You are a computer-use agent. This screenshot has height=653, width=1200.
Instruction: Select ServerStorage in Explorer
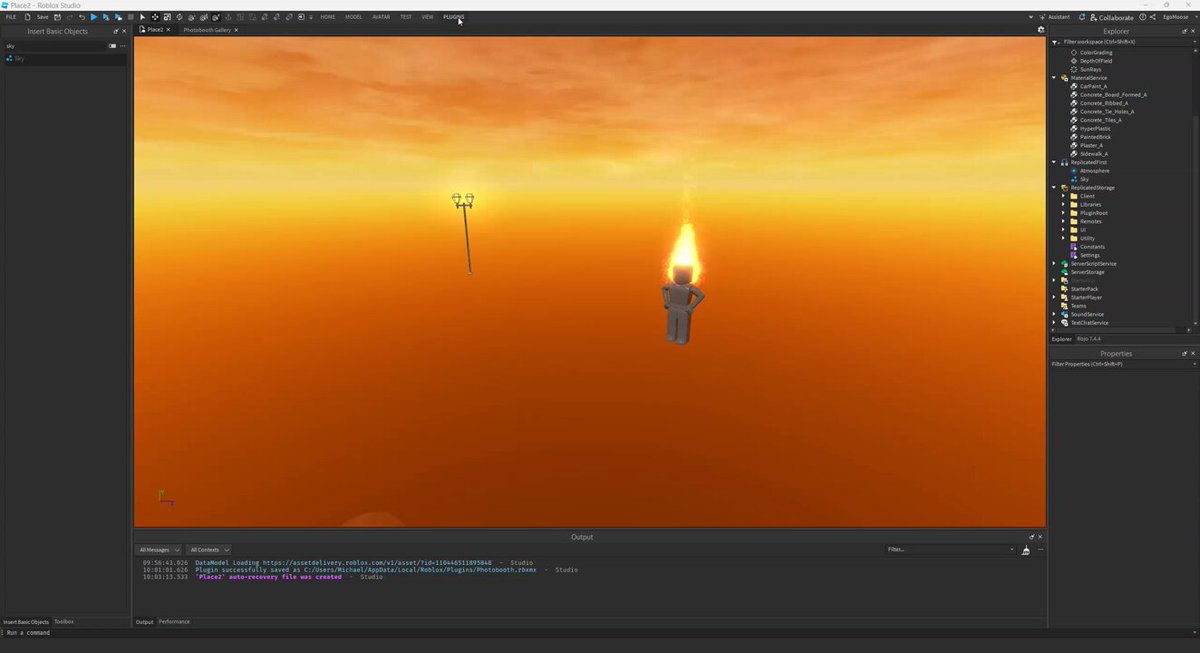(x=1087, y=272)
